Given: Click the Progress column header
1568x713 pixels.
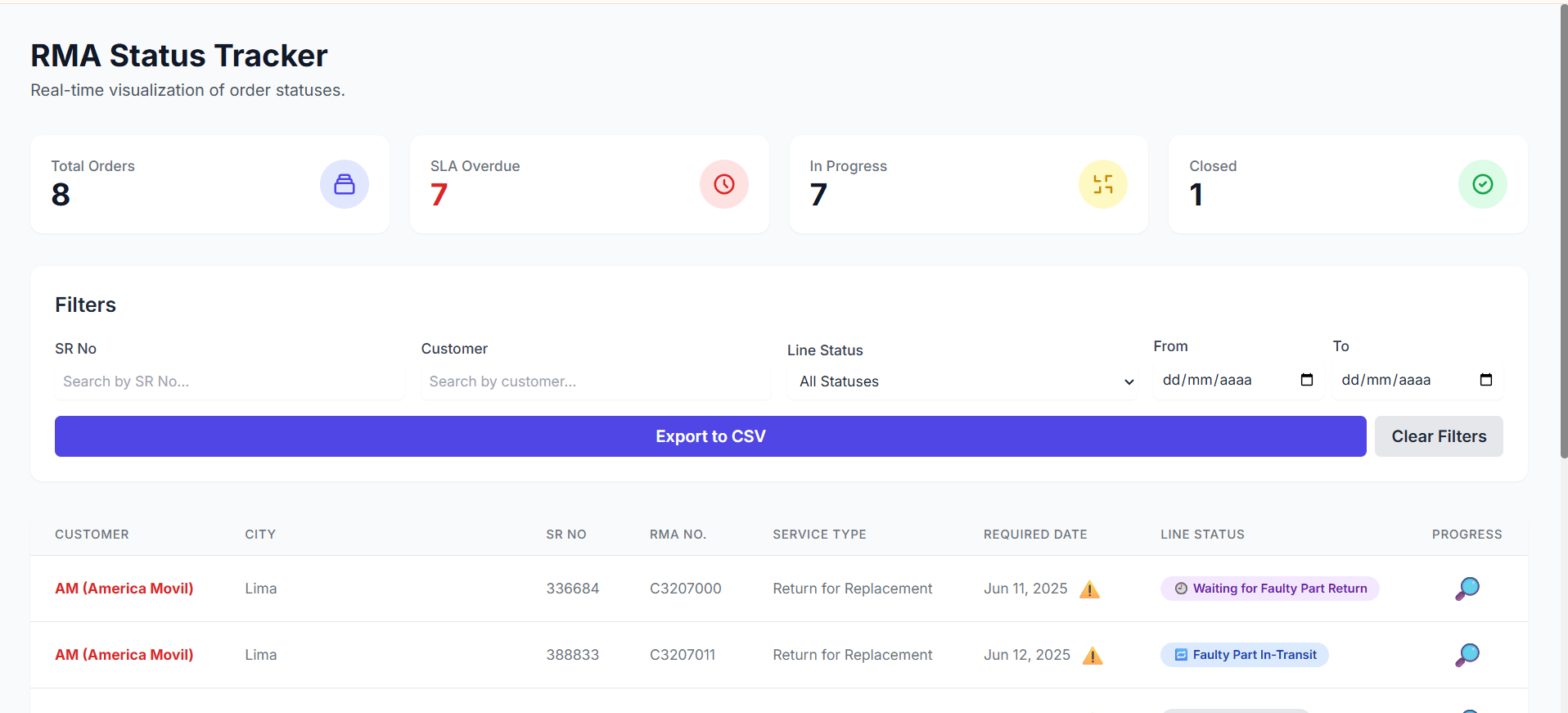Looking at the screenshot, I should click(1467, 535).
